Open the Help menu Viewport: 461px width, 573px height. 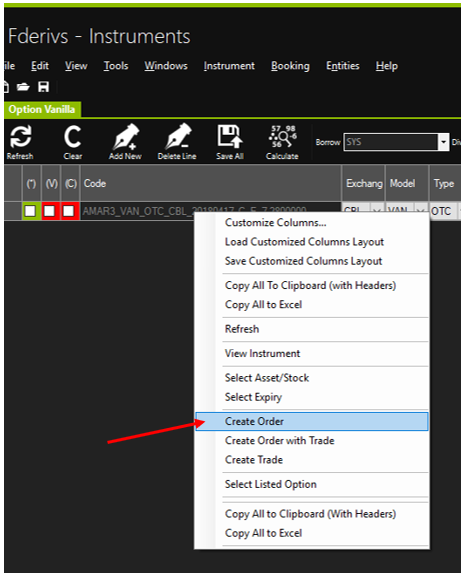386,66
